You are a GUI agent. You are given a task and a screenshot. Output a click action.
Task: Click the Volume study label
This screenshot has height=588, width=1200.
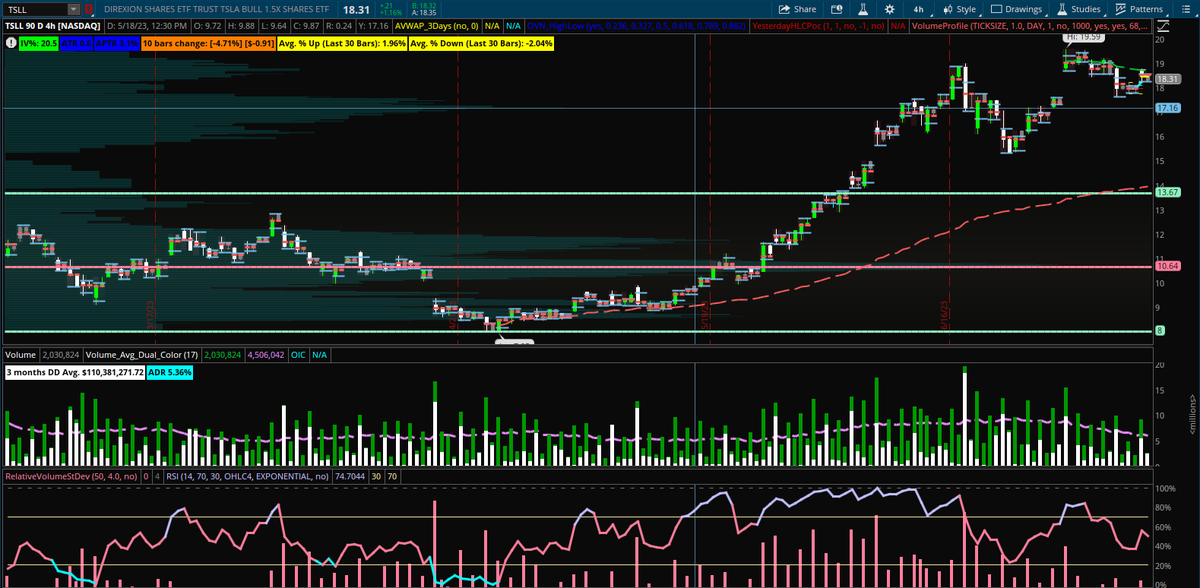[20, 355]
